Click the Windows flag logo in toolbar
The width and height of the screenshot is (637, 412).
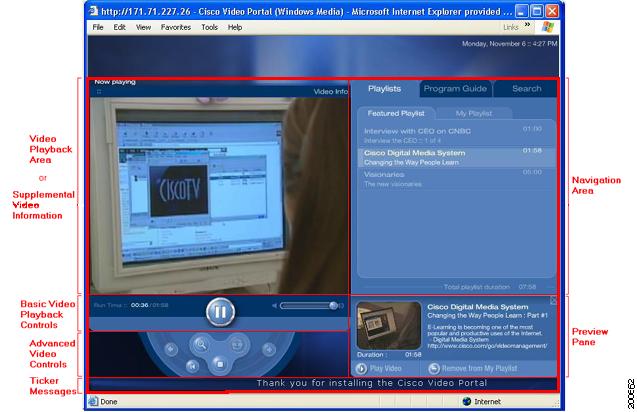548,27
